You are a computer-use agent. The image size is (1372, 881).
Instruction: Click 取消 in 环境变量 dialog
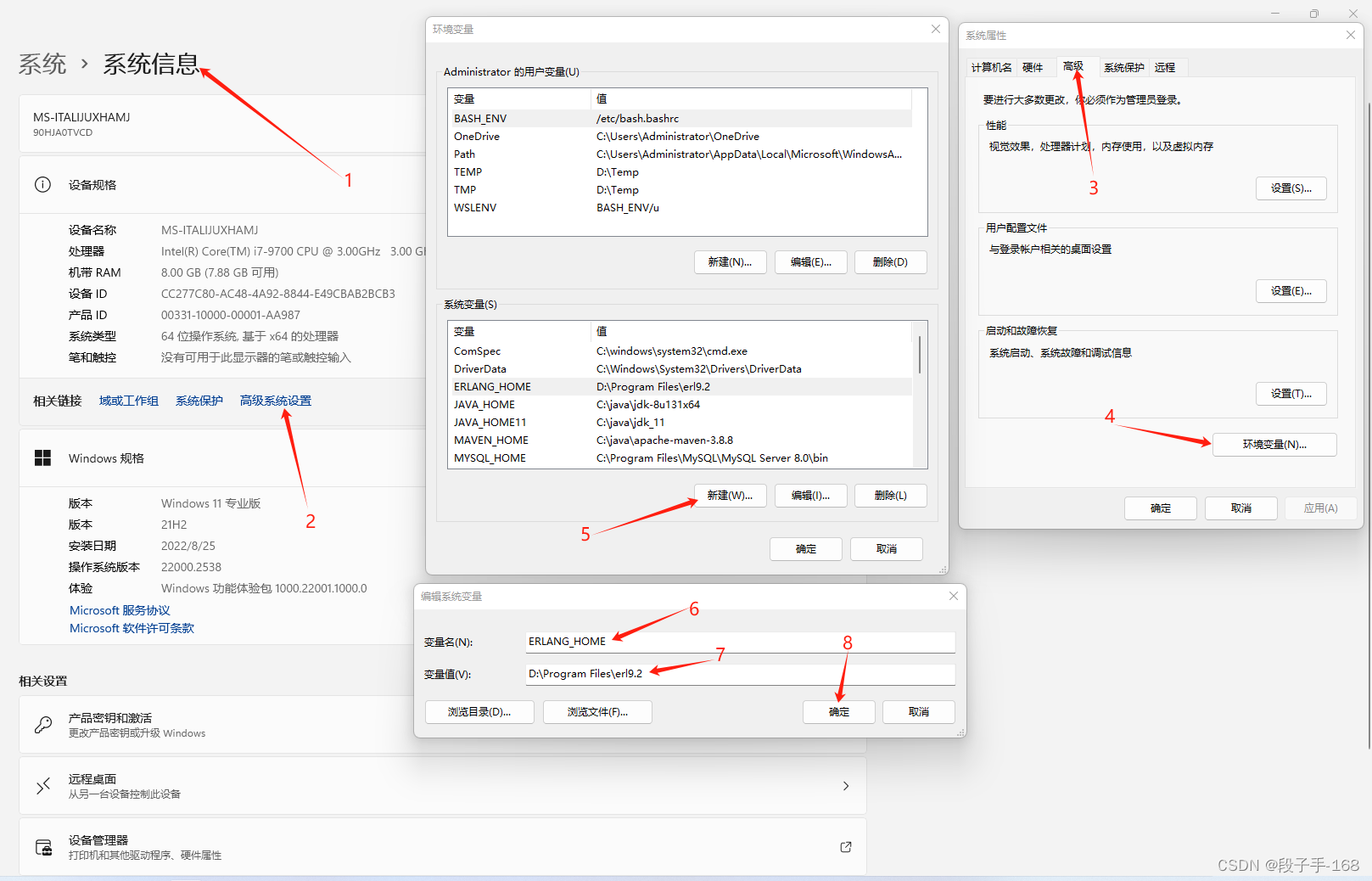(886, 549)
